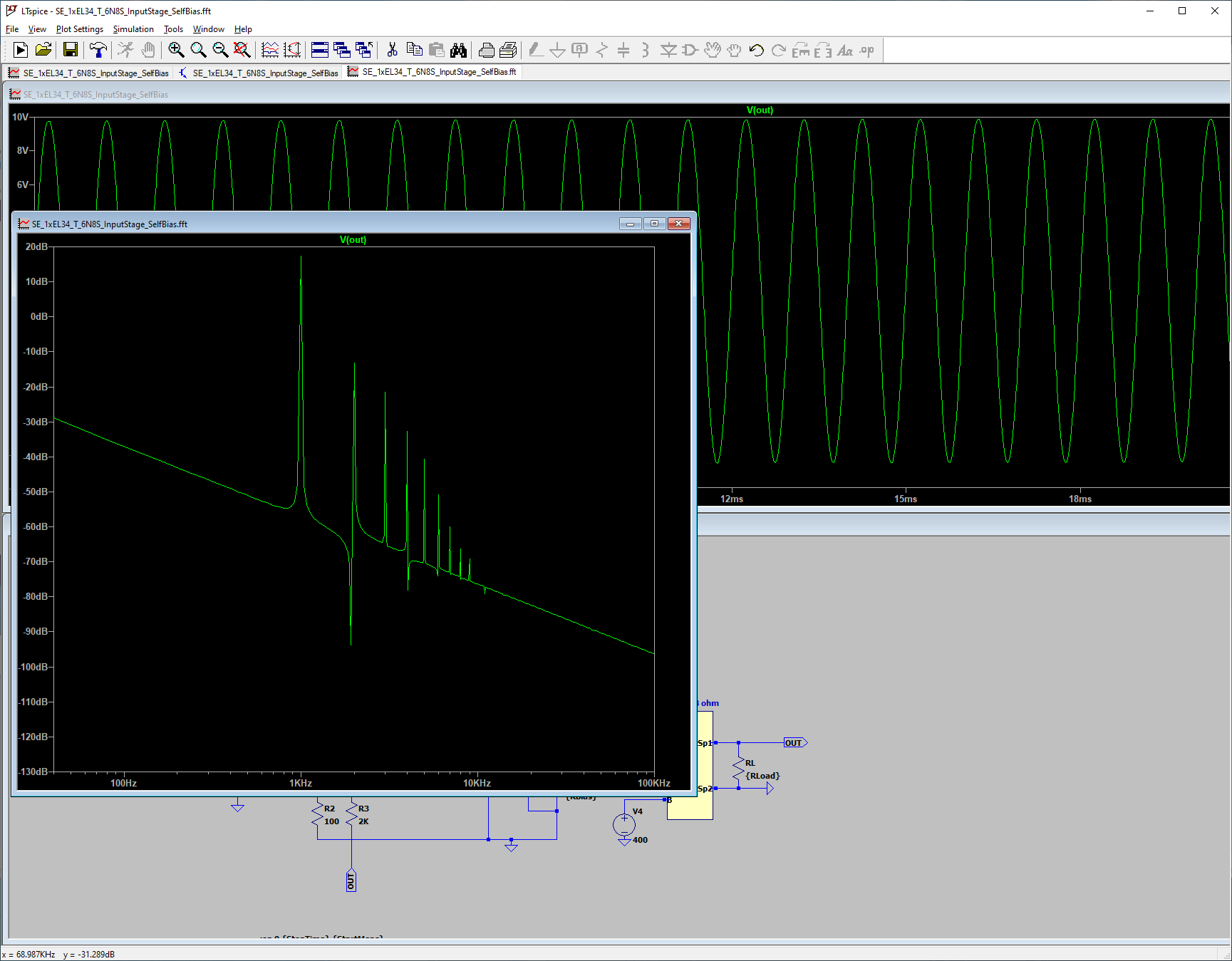This screenshot has height=961, width=1232.
Task: Select the Place Text Aa tool
Action: tap(845, 50)
